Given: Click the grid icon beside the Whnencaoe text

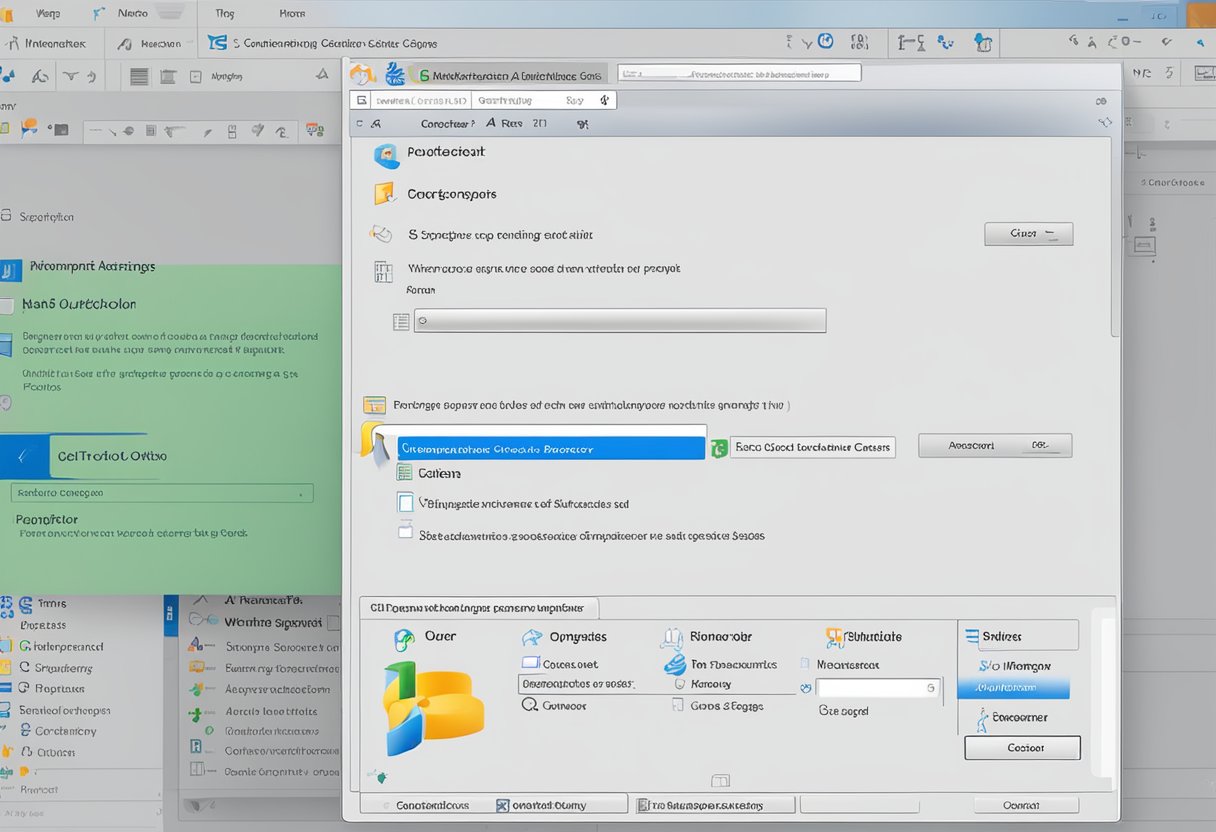Looking at the screenshot, I should coord(383,272).
